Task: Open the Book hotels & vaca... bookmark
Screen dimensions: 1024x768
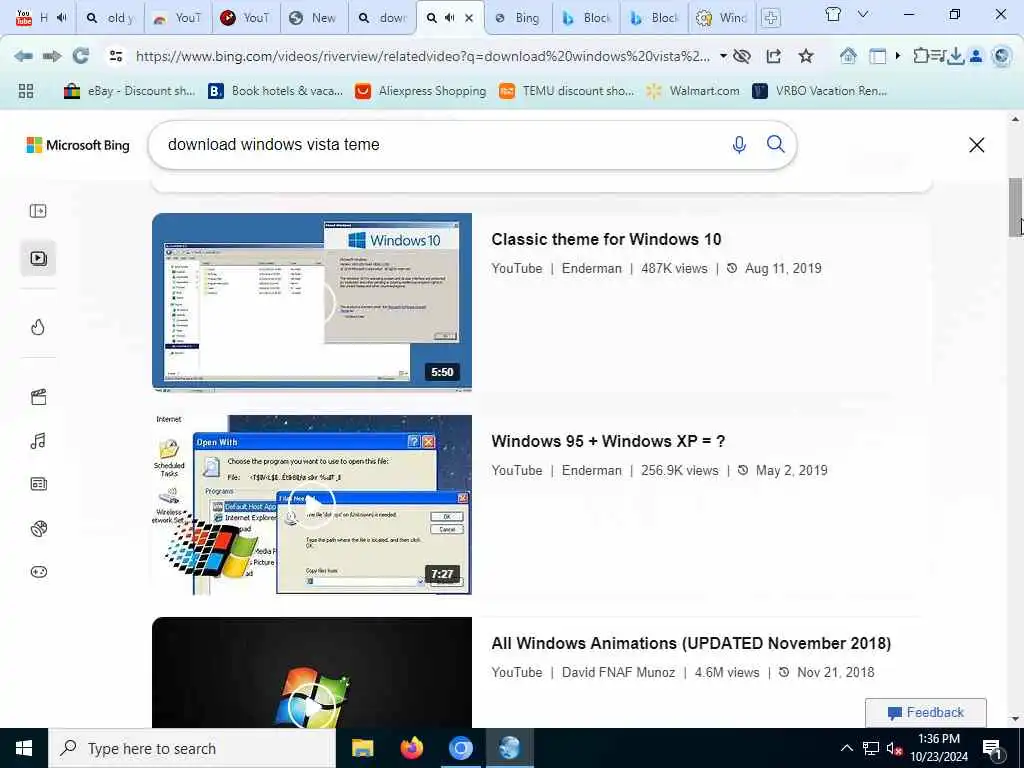Action: [x=275, y=91]
